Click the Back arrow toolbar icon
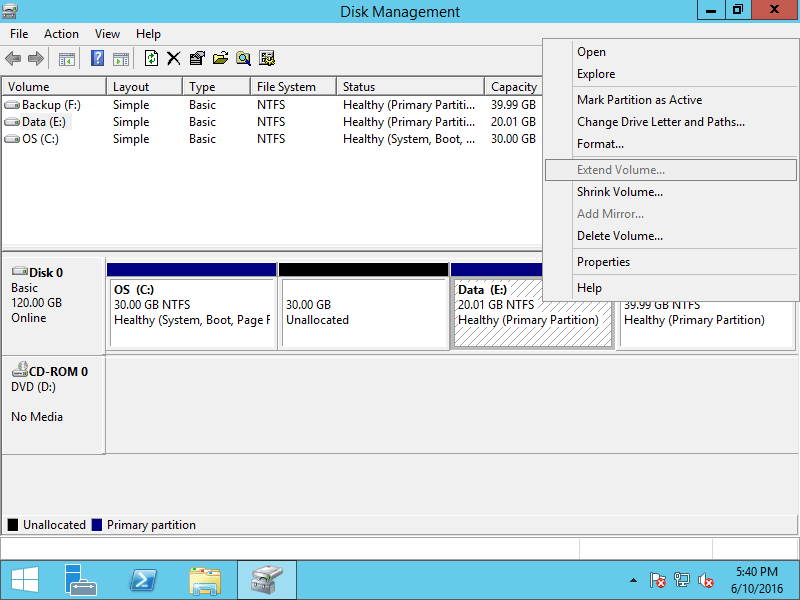The width and height of the screenshot is (800, 600). pyautogui.click(x=13, y=59)
